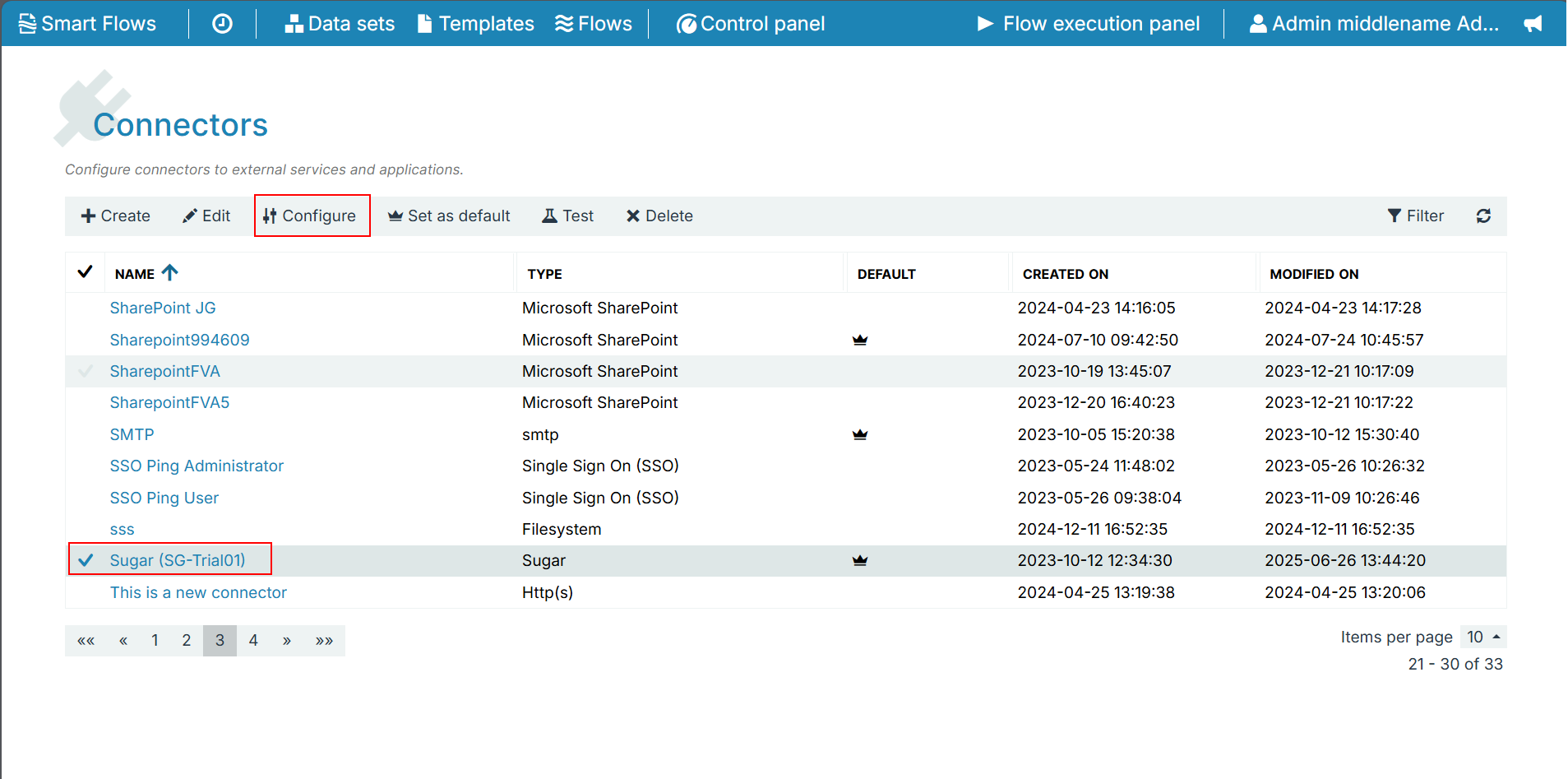Image resolution: width=1568 pixels, height=779 pixels.
Task: Click the refresh icon in the toolbar
Action: tap(1483, 216)
